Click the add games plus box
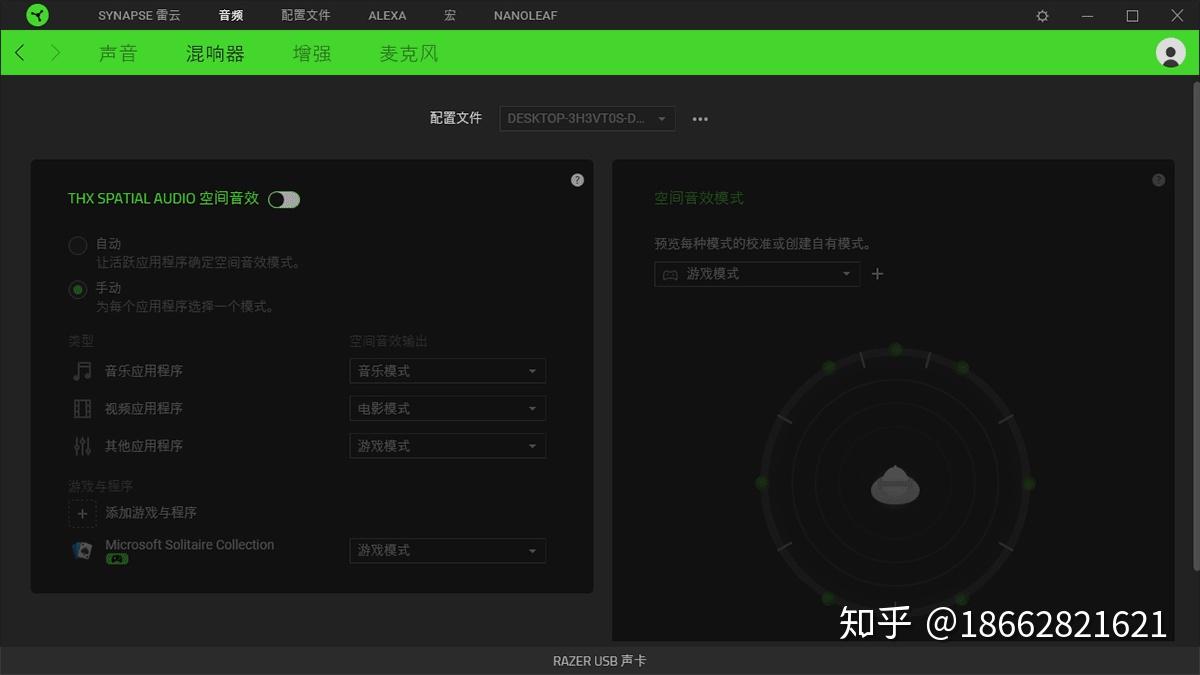Viewport: 1200px width, 675px height. tap(82, 512)
